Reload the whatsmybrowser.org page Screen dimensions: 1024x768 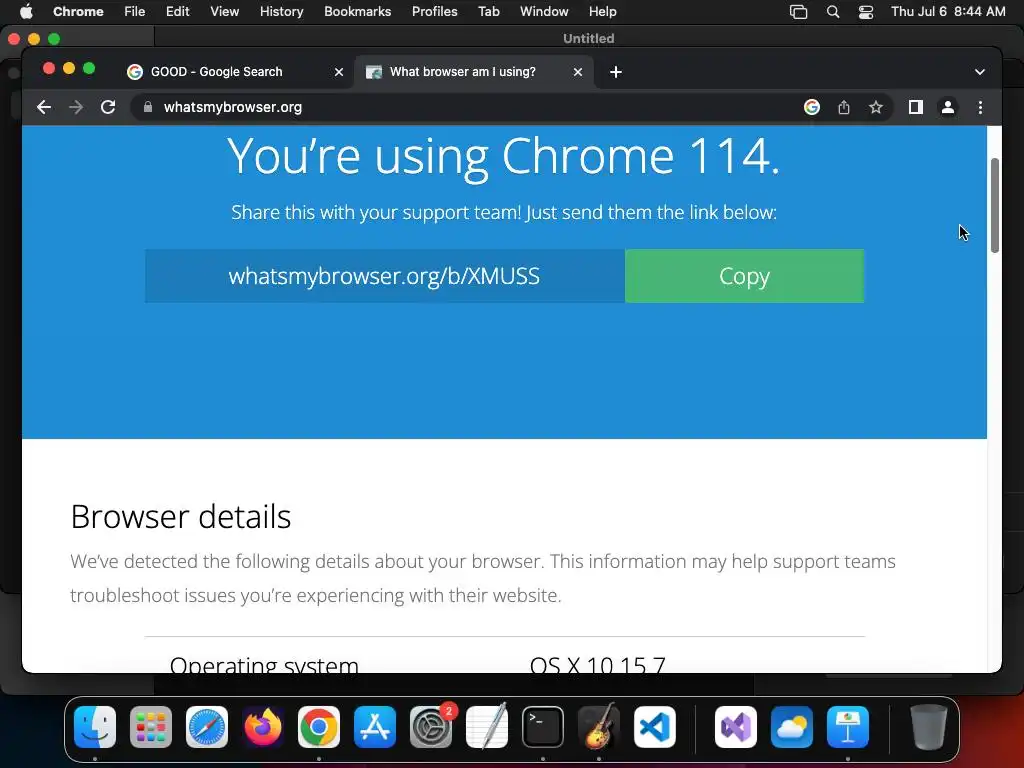108,107
